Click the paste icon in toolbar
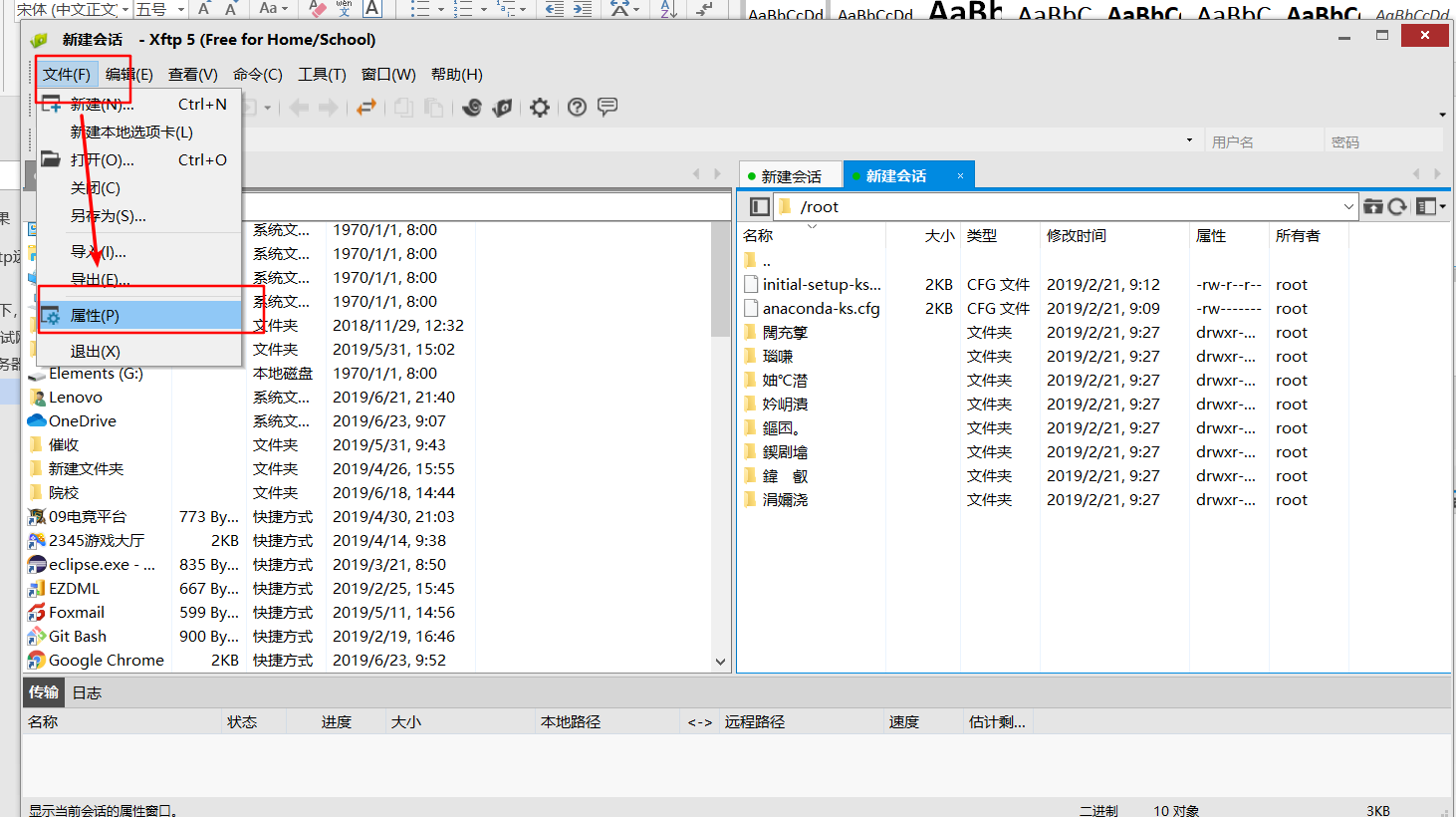The width and height of the screenshot is (1456, 817). click(x=433, y=107)
